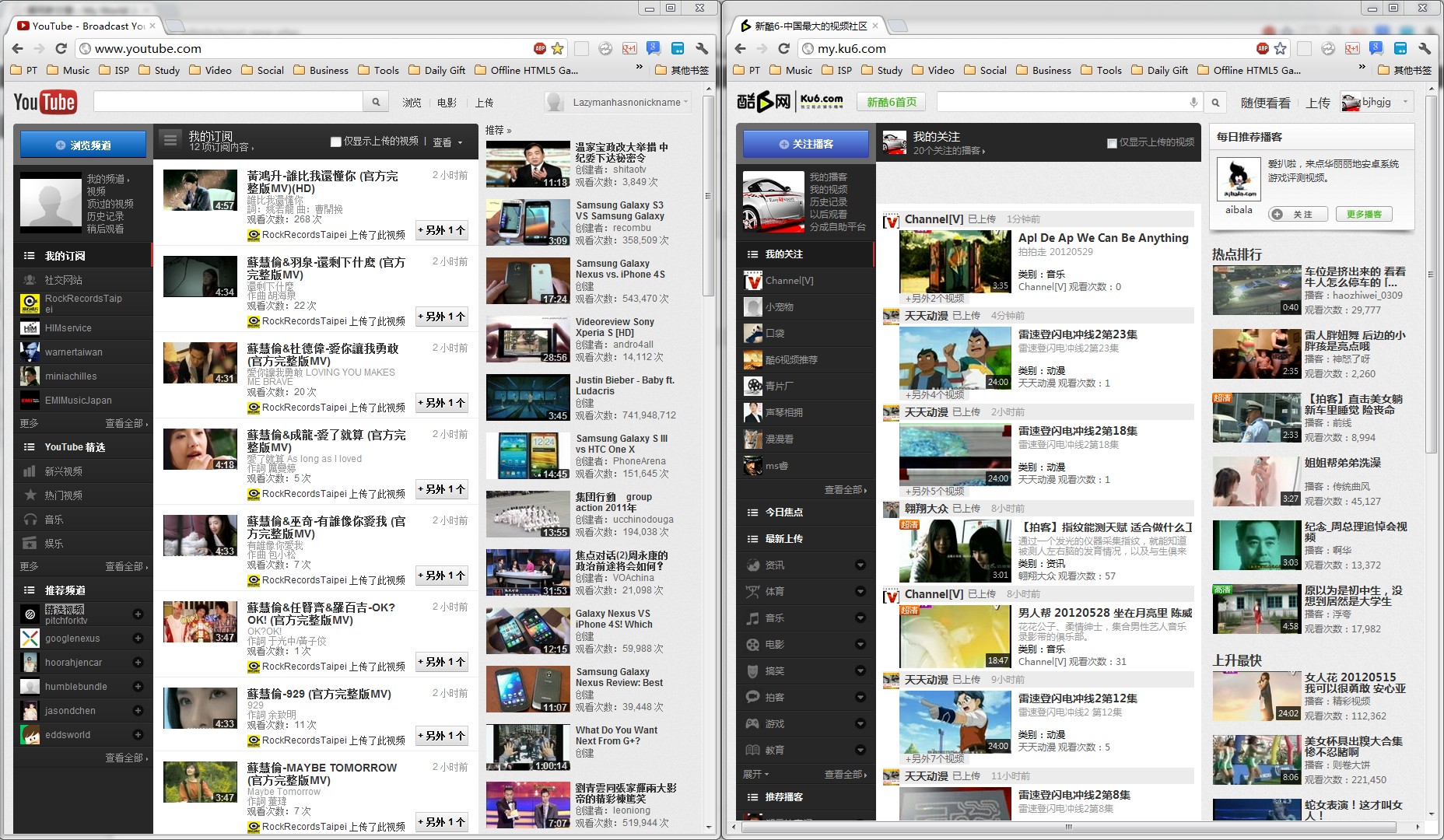Click the Ku6 search input field

[1070, 102]
